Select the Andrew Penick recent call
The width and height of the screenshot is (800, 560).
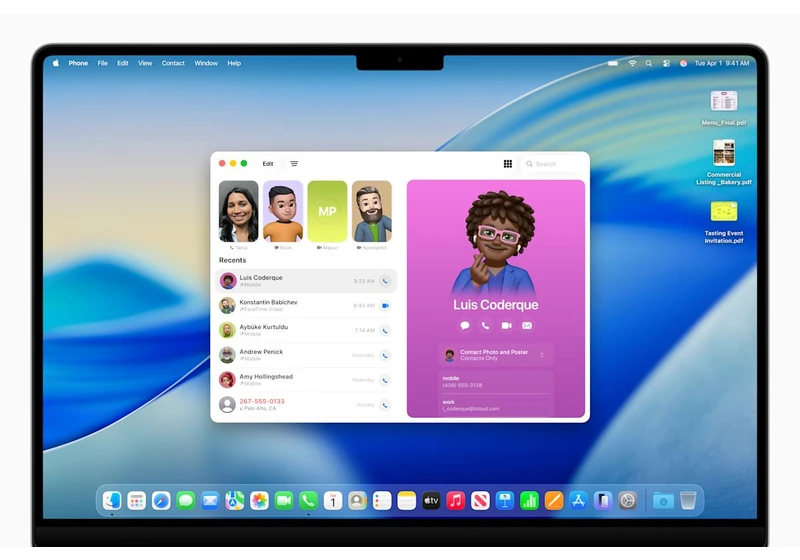click(306, 355)
